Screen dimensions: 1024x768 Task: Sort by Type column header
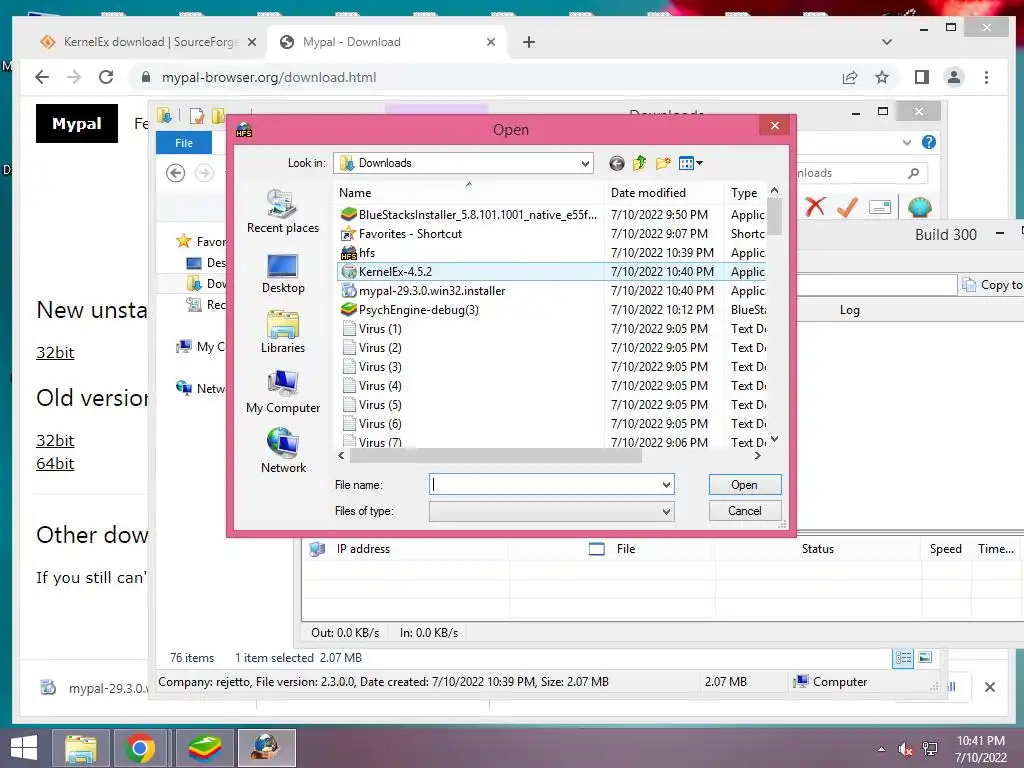(746, 193)
